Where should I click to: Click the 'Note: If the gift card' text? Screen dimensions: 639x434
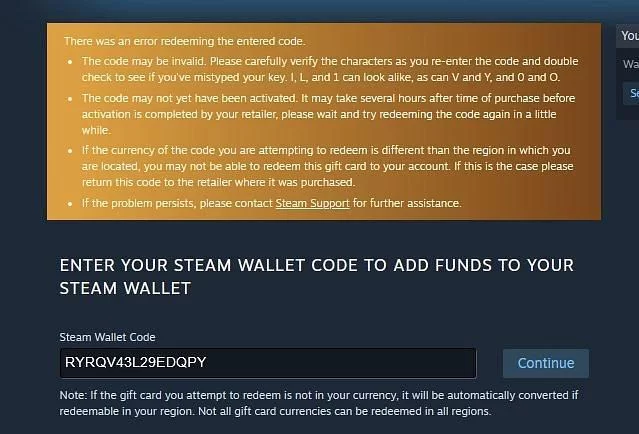[x=319, y=403]
